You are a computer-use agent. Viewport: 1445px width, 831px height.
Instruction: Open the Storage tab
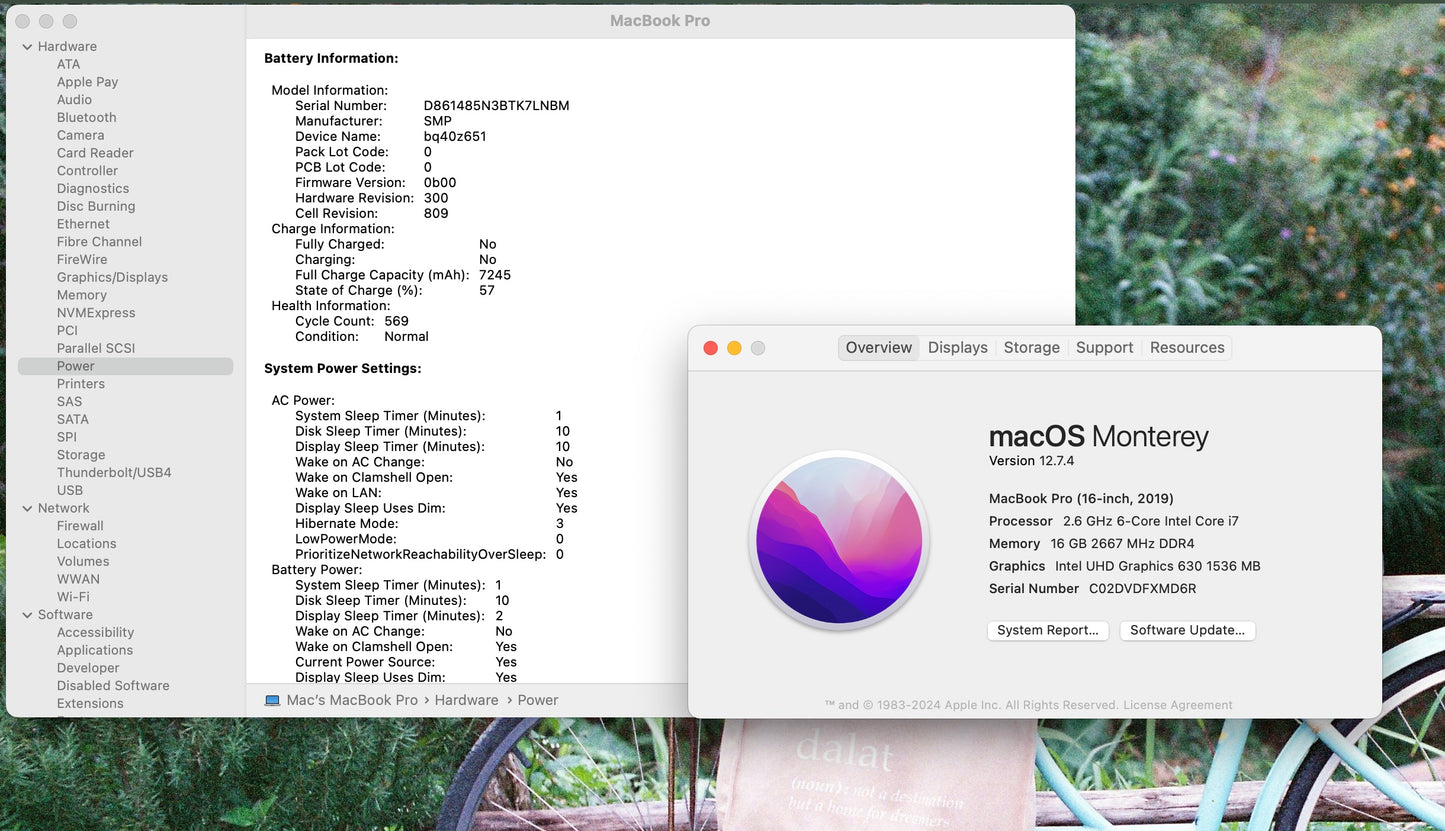[x=1031, y=348]
